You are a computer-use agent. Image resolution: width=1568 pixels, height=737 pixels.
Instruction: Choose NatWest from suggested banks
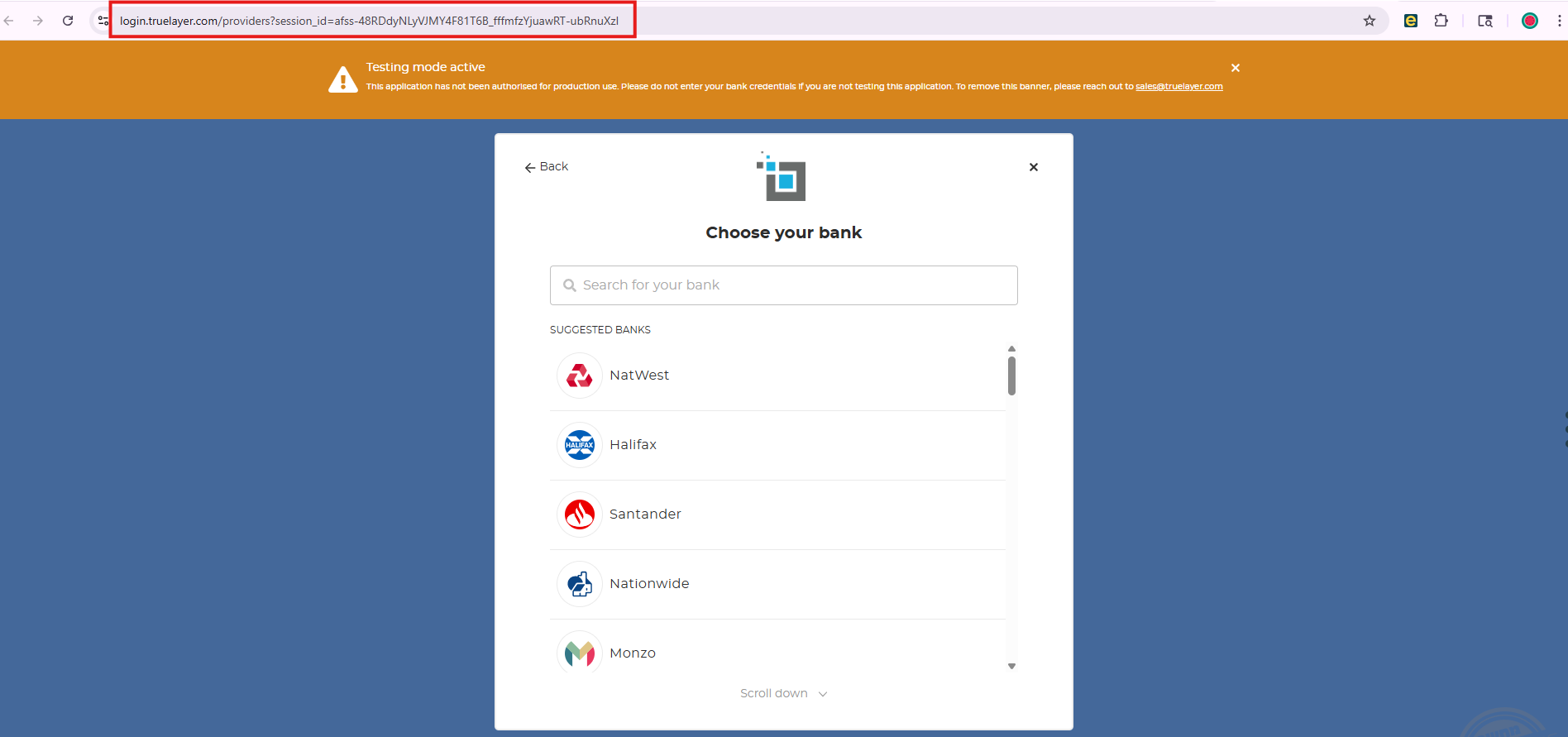click(x=777, y=376)
